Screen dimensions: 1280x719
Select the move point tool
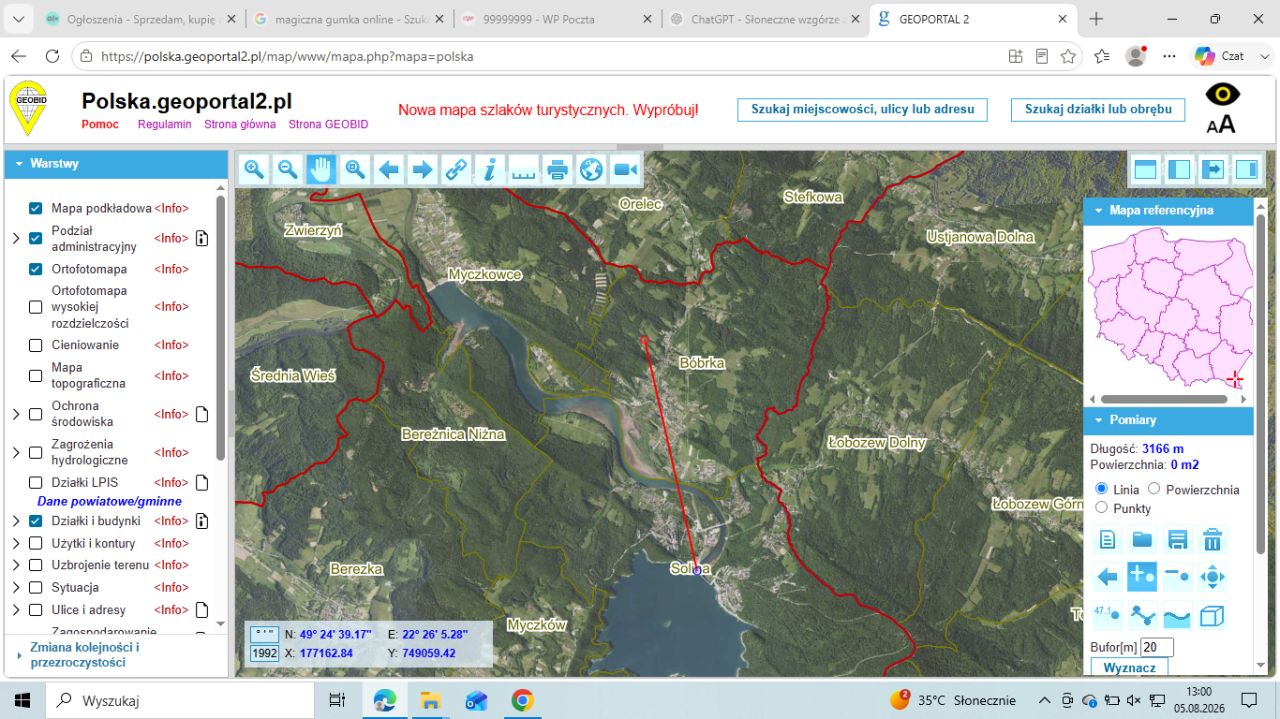point(1212,577)
